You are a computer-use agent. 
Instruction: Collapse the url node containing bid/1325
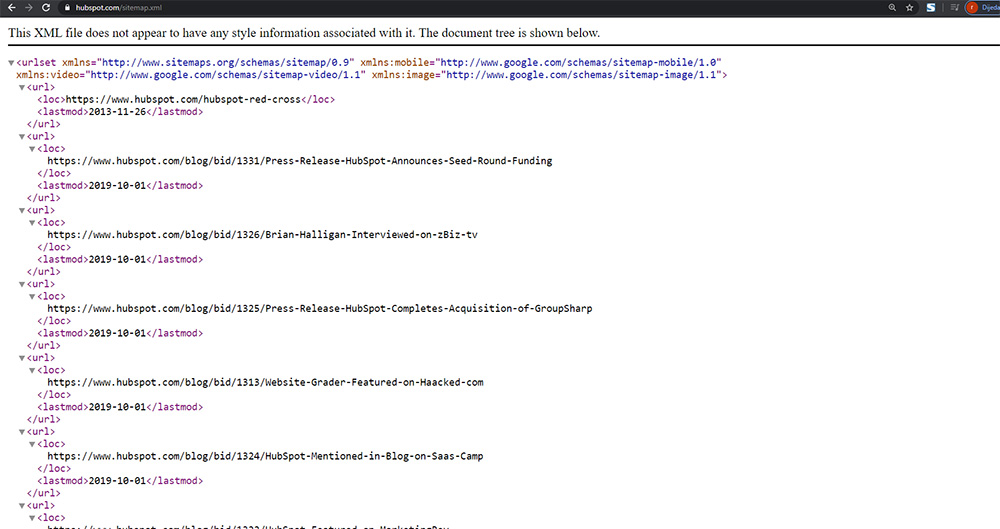pyautogui.click(x=22, y=284)
